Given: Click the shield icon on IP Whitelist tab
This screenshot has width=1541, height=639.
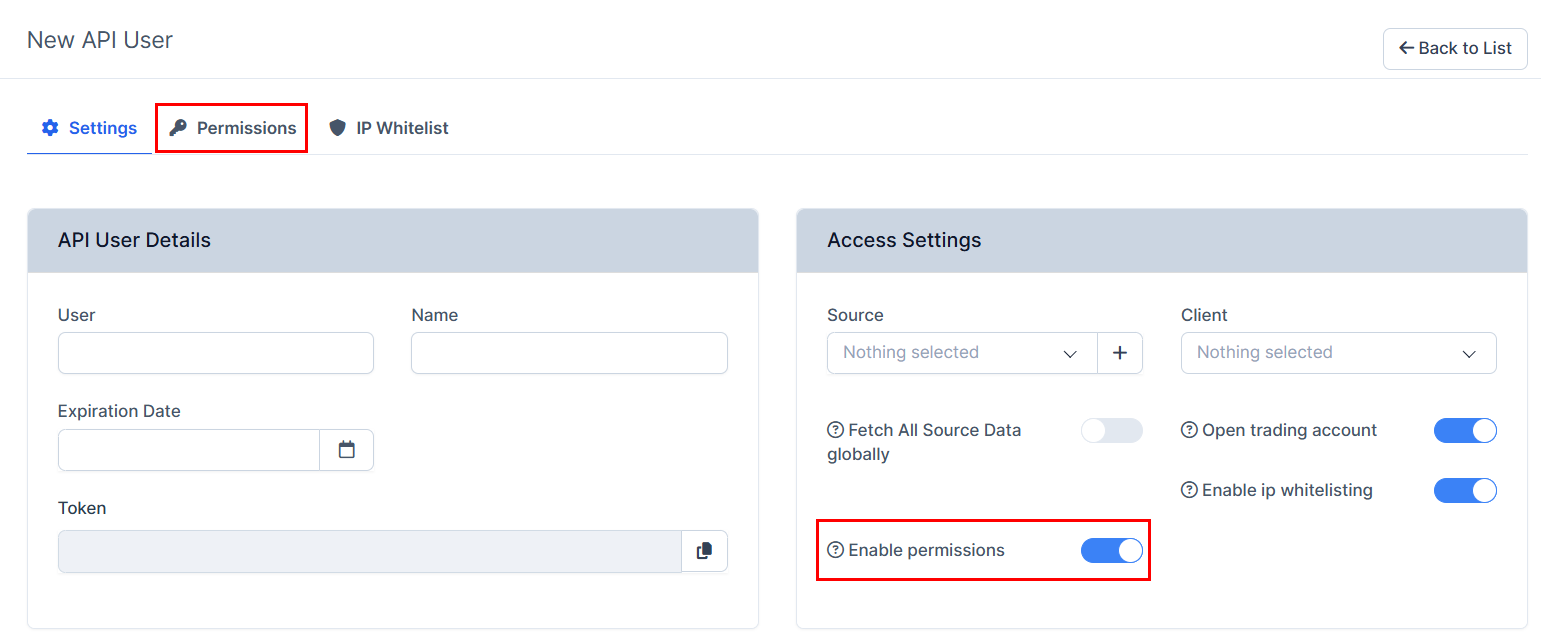Looking at the screenshot, I should coord(337,128).
